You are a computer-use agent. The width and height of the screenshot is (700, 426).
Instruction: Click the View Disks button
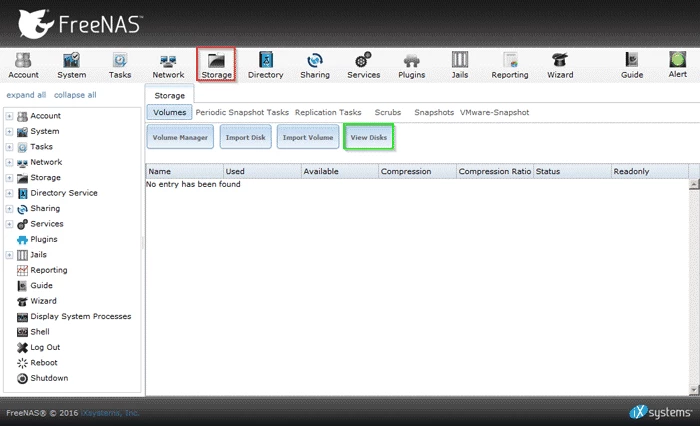pos(369,137)
